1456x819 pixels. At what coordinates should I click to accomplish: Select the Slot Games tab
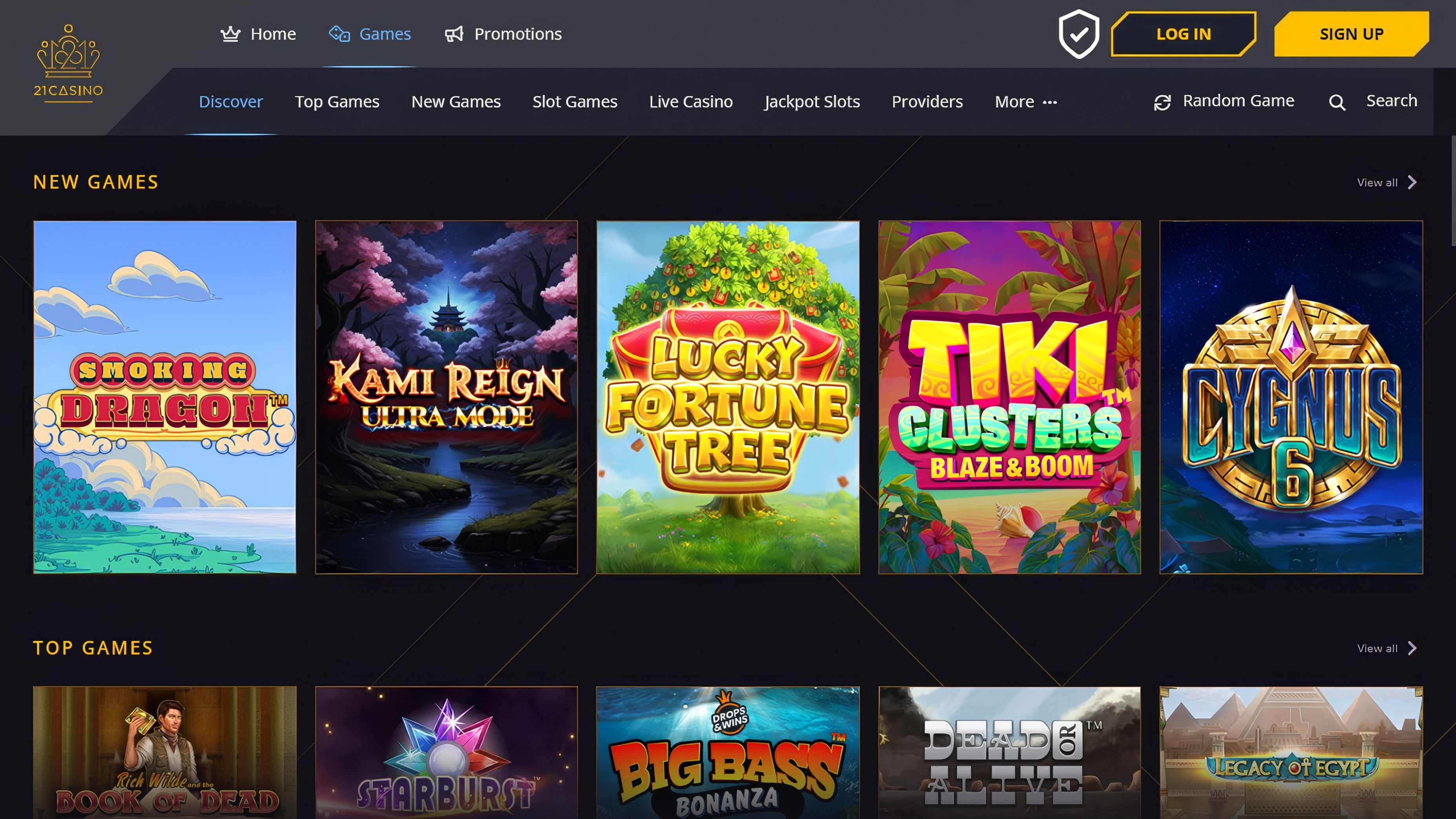click(575, 102)
